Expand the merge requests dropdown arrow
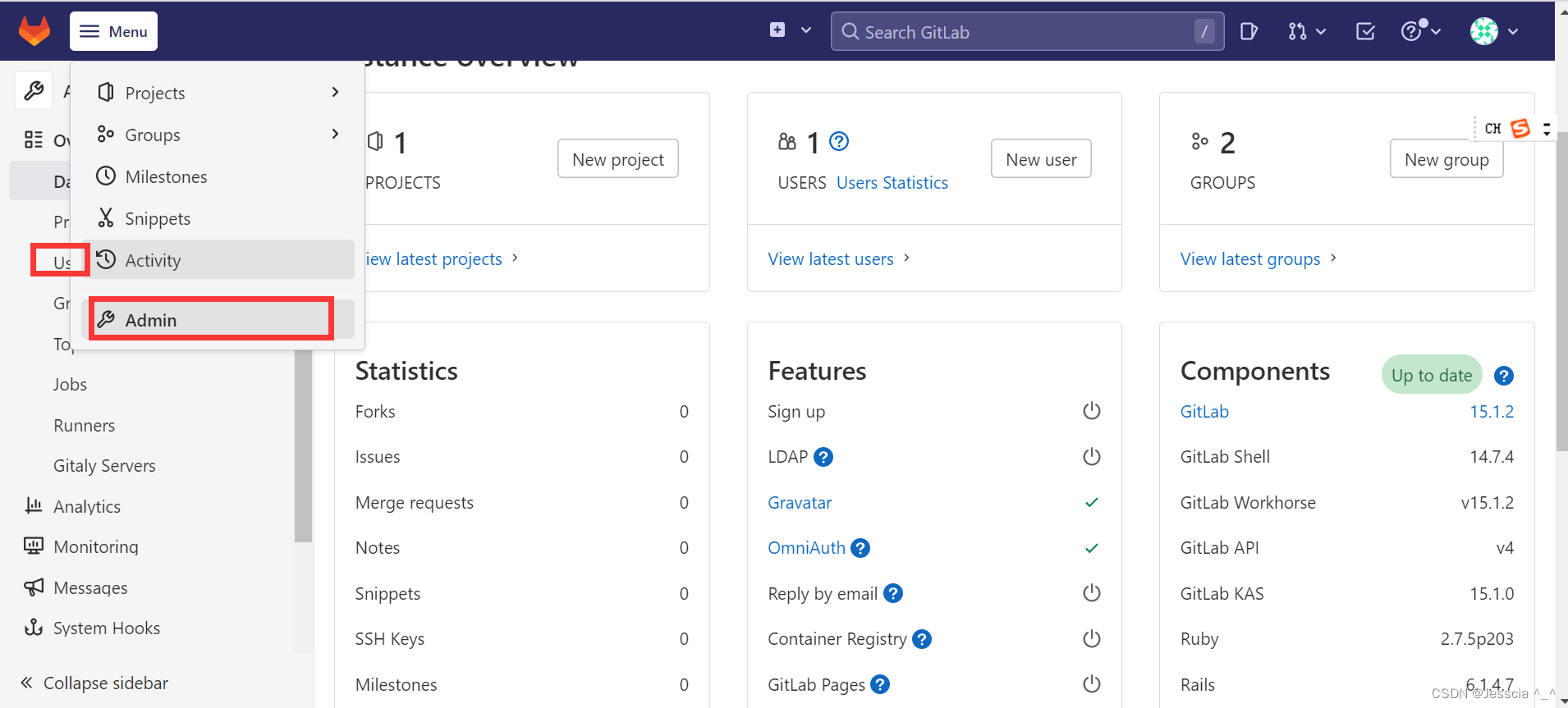Viewport: 1568px width, 708px height. (1321, 31)
